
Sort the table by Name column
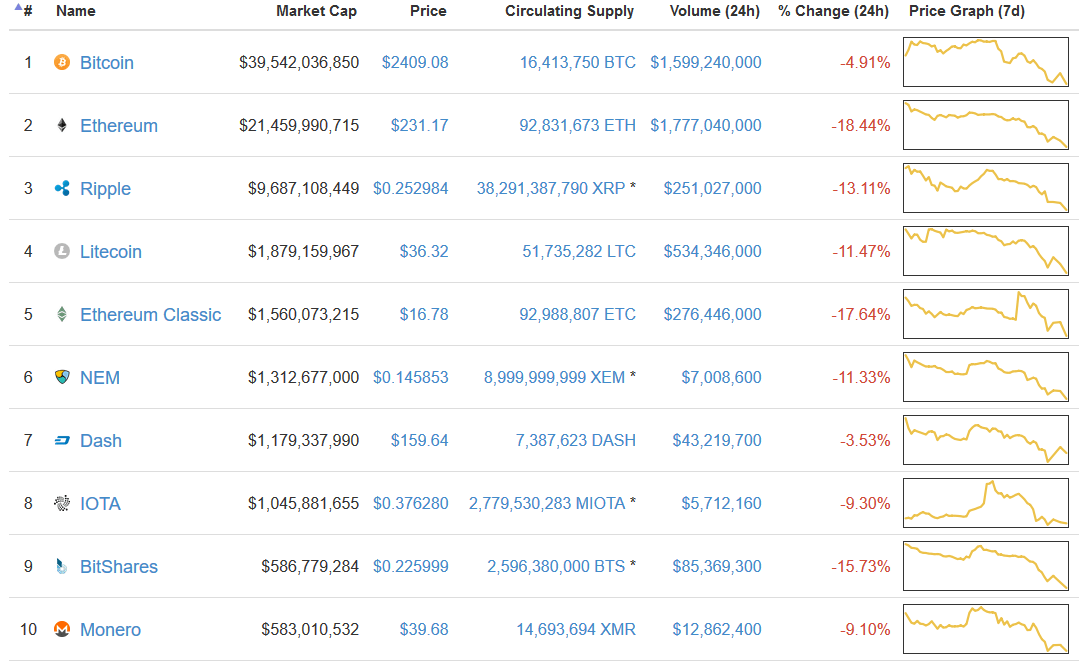pos(76,11)
